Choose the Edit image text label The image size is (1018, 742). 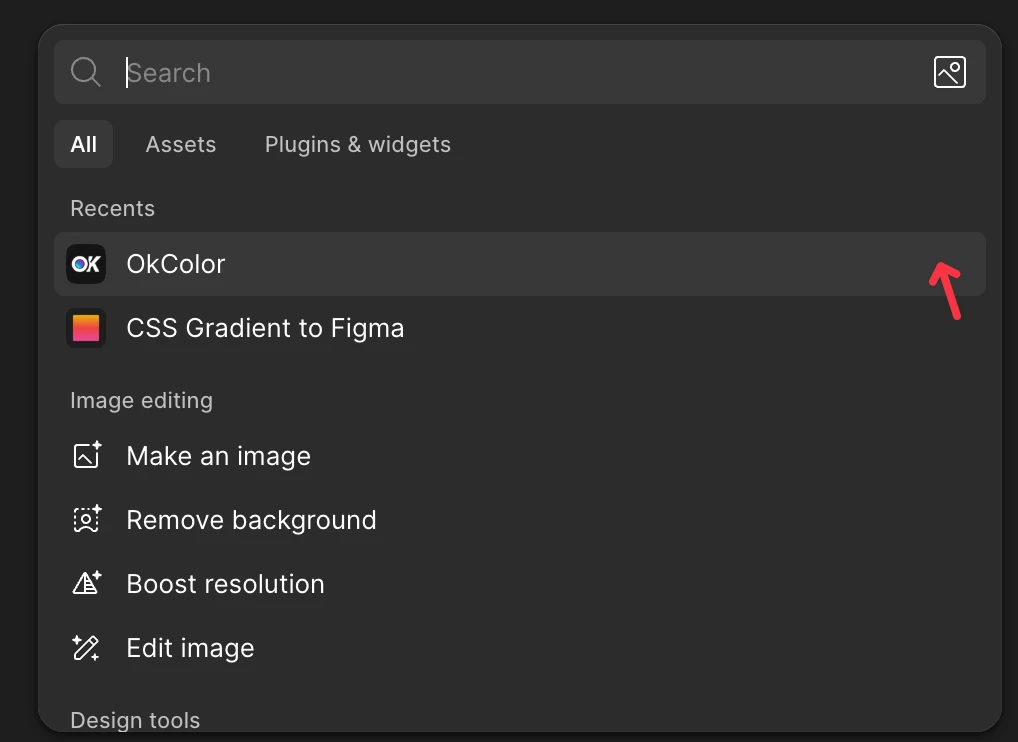coord(190,648)
